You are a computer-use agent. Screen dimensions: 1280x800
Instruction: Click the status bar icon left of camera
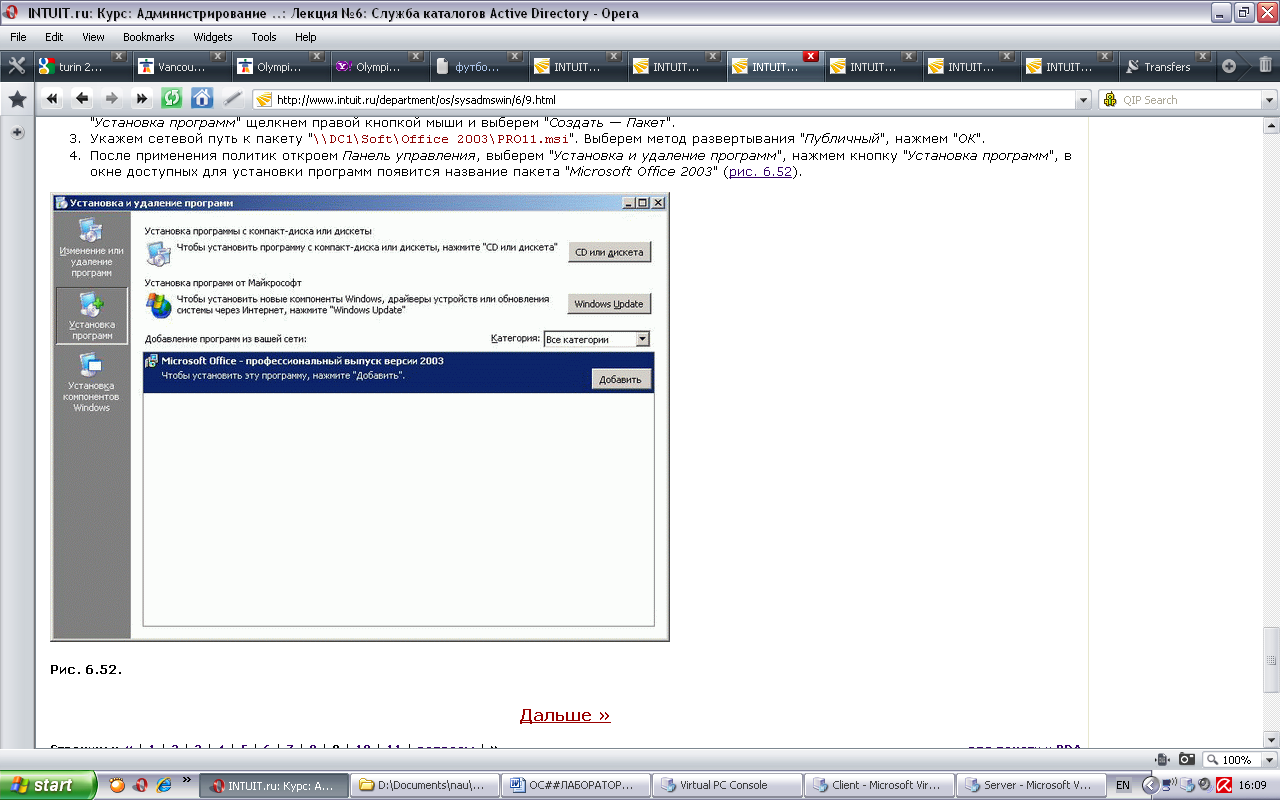(x=1162, y=759)
